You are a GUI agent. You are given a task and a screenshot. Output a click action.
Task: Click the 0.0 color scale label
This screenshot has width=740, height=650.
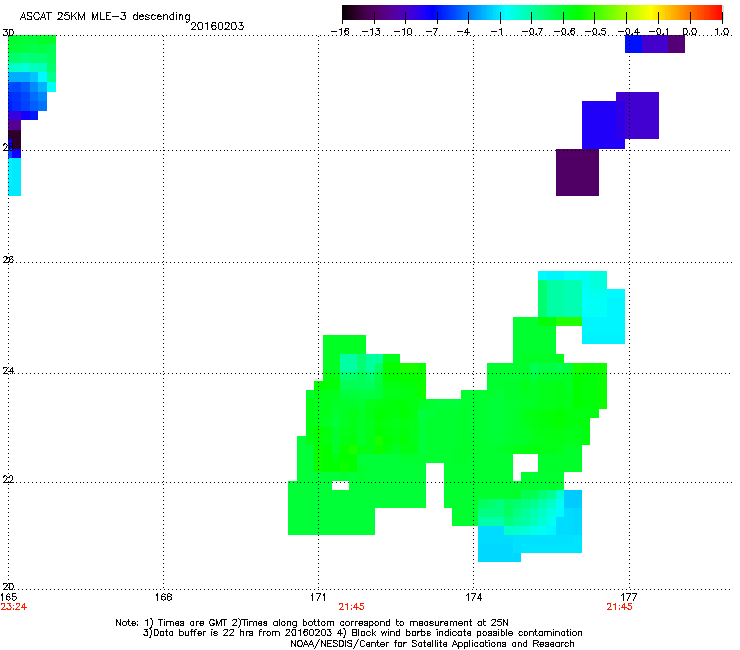690,32
